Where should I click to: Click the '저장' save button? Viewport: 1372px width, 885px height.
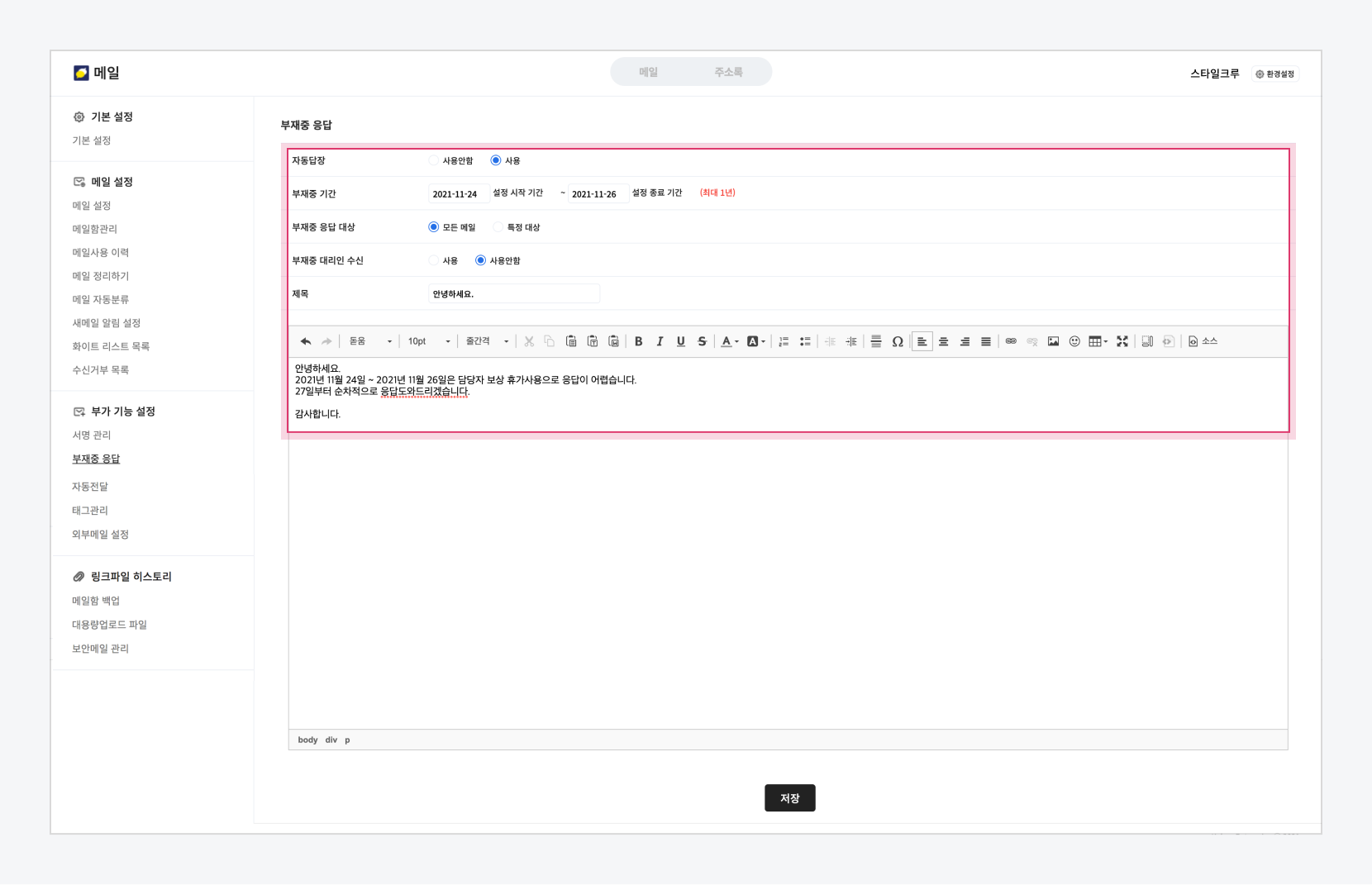(x=789, y=798)
